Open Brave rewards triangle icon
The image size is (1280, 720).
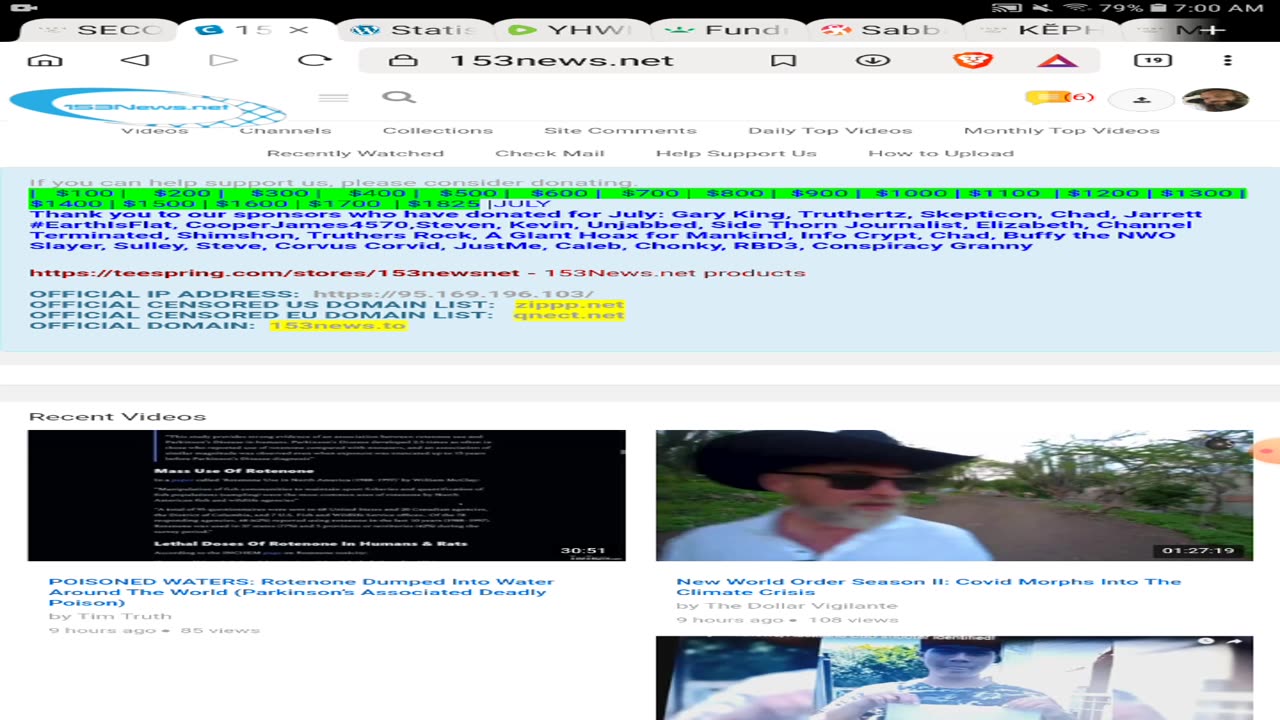point(1057,60)
